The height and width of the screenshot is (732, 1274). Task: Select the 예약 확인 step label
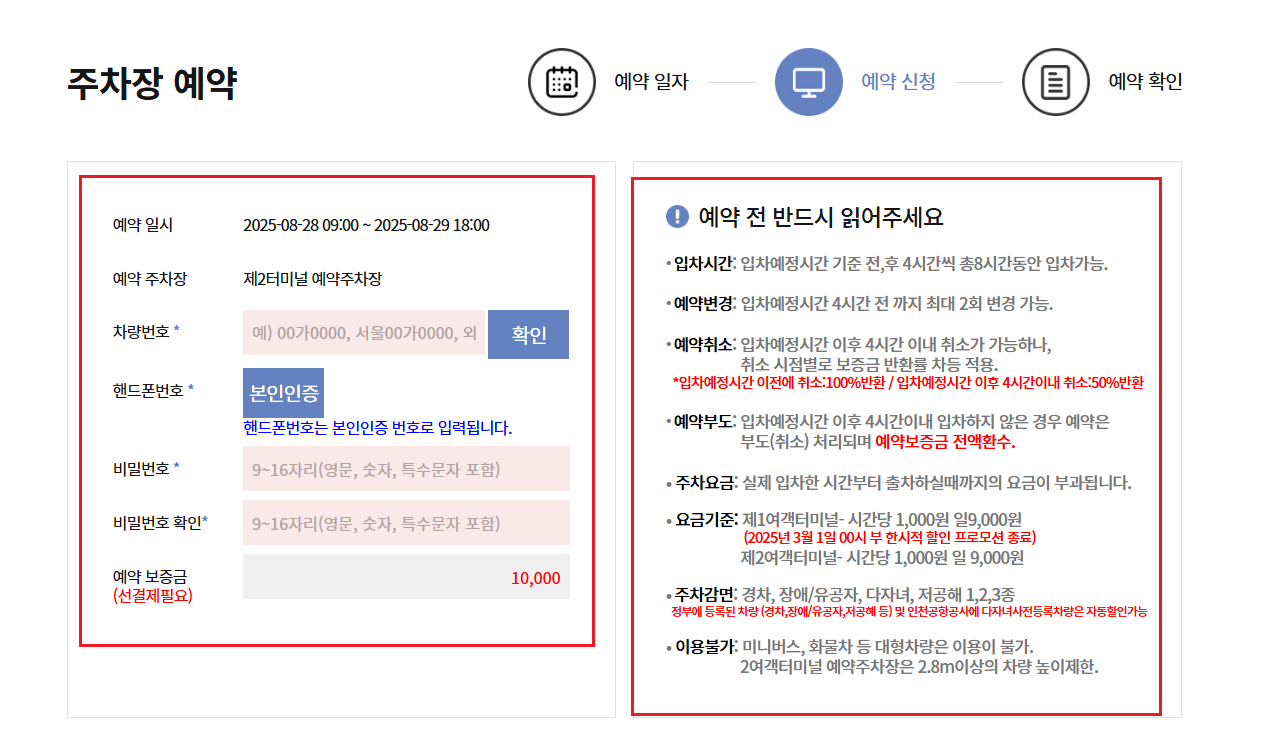point(1144,82)
